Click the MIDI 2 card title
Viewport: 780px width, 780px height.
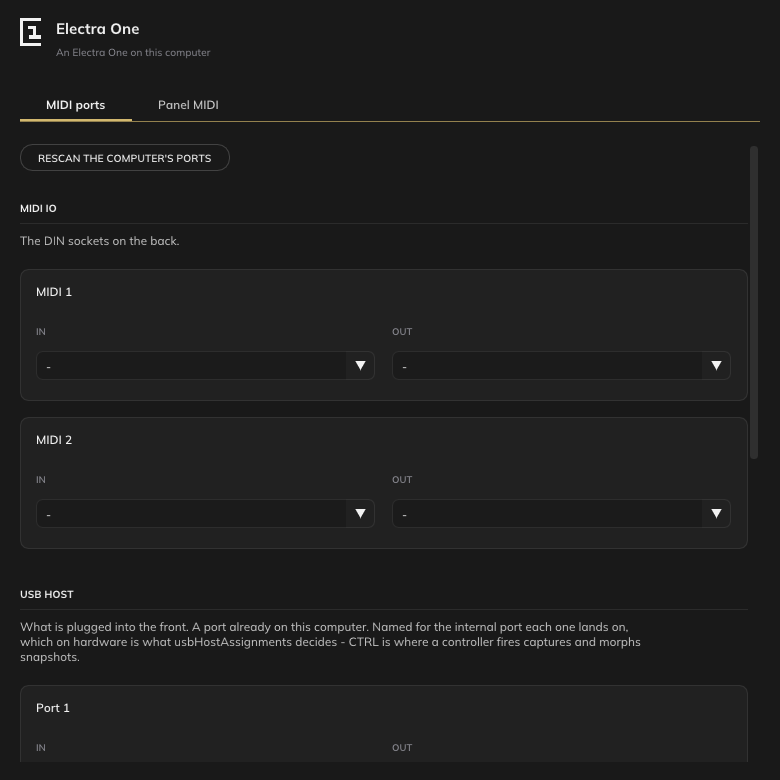coord(54,440)
